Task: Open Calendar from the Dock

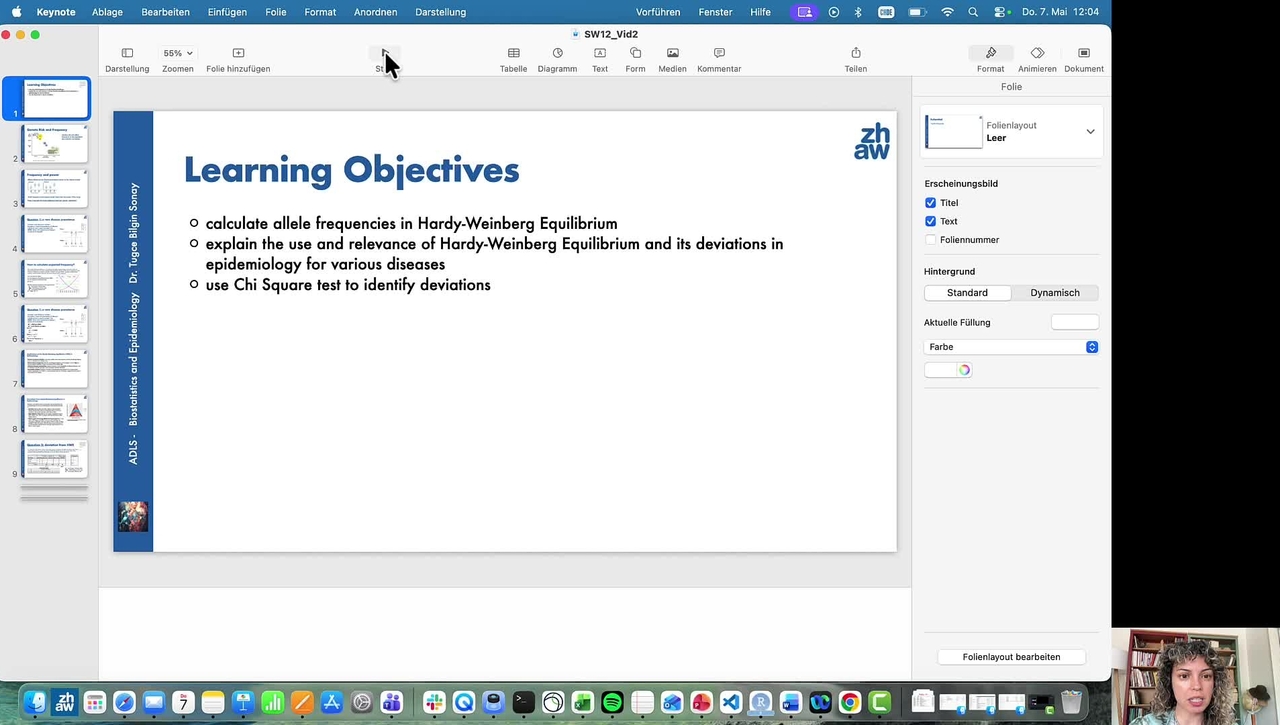Action: point(183,703)
